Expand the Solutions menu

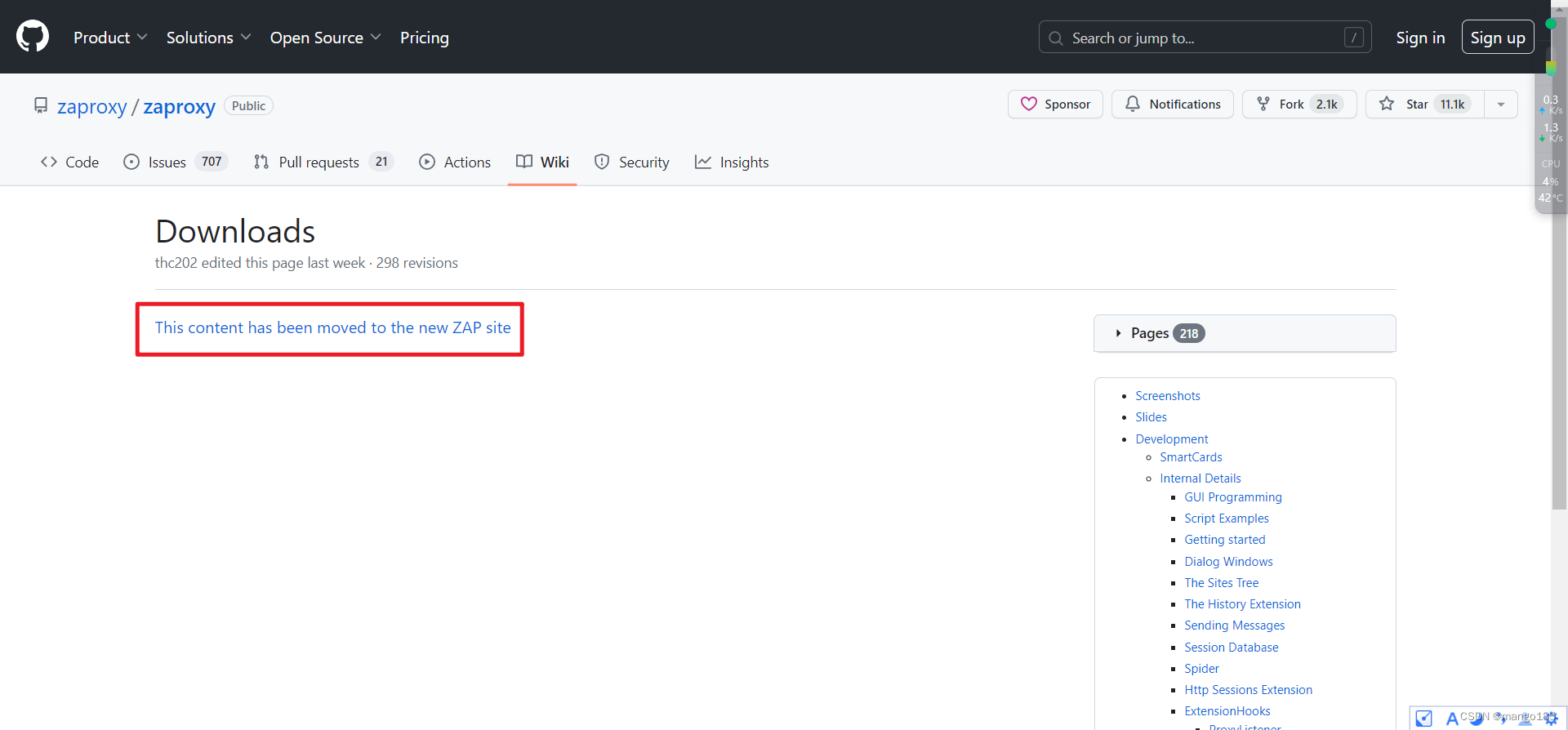click(x=208, y=38)
